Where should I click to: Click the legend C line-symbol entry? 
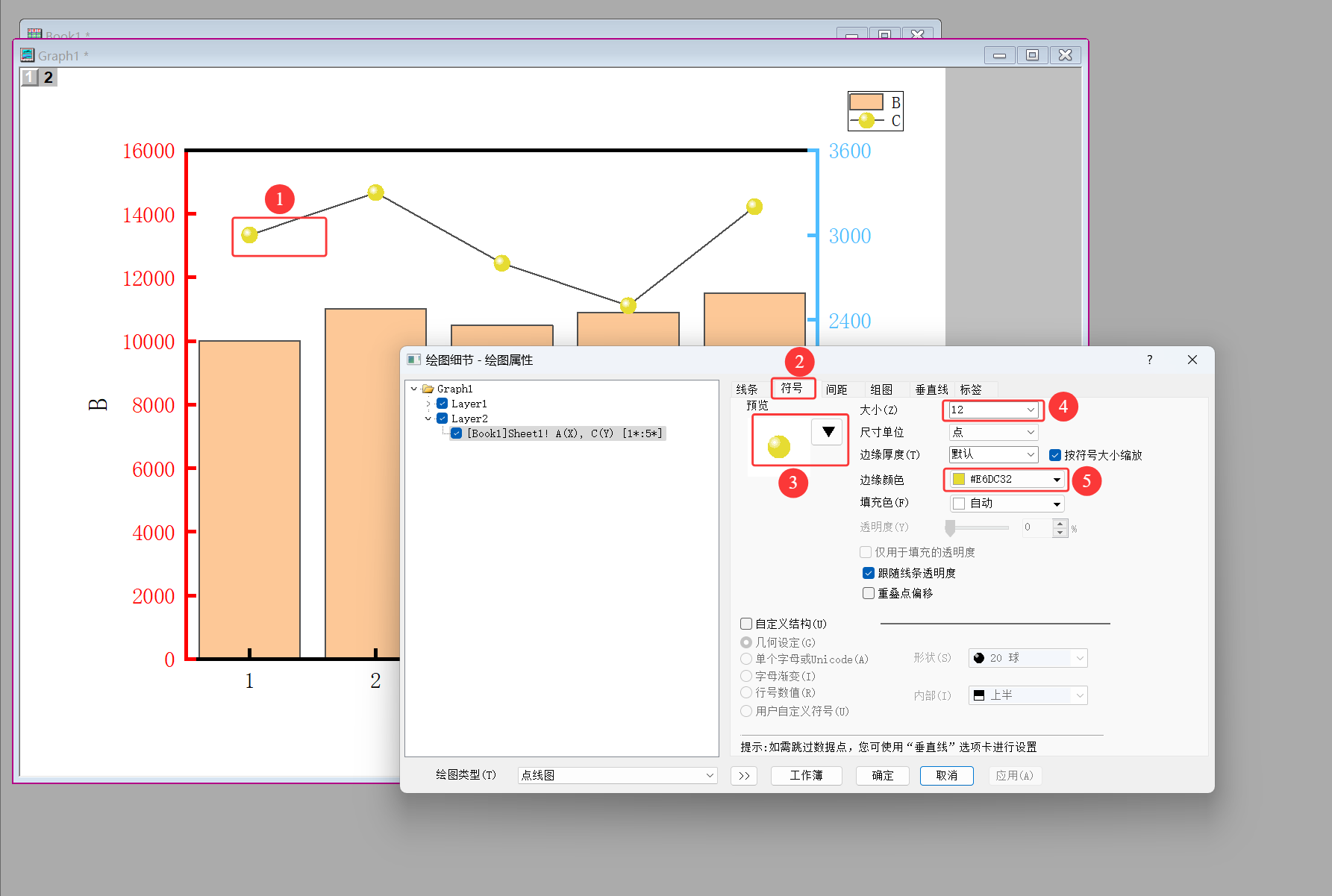[866, 120]
